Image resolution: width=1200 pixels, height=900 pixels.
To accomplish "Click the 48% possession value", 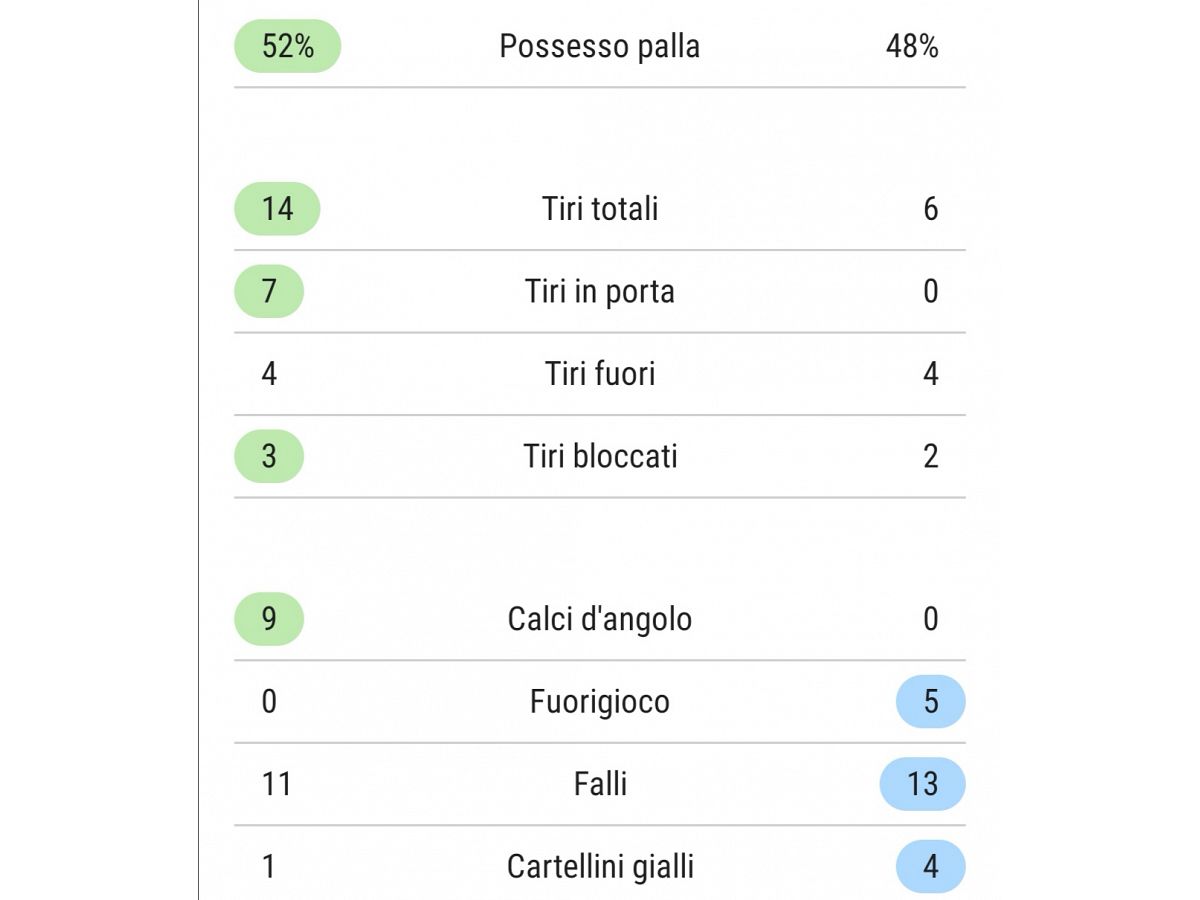I will [x=912, y=46].
